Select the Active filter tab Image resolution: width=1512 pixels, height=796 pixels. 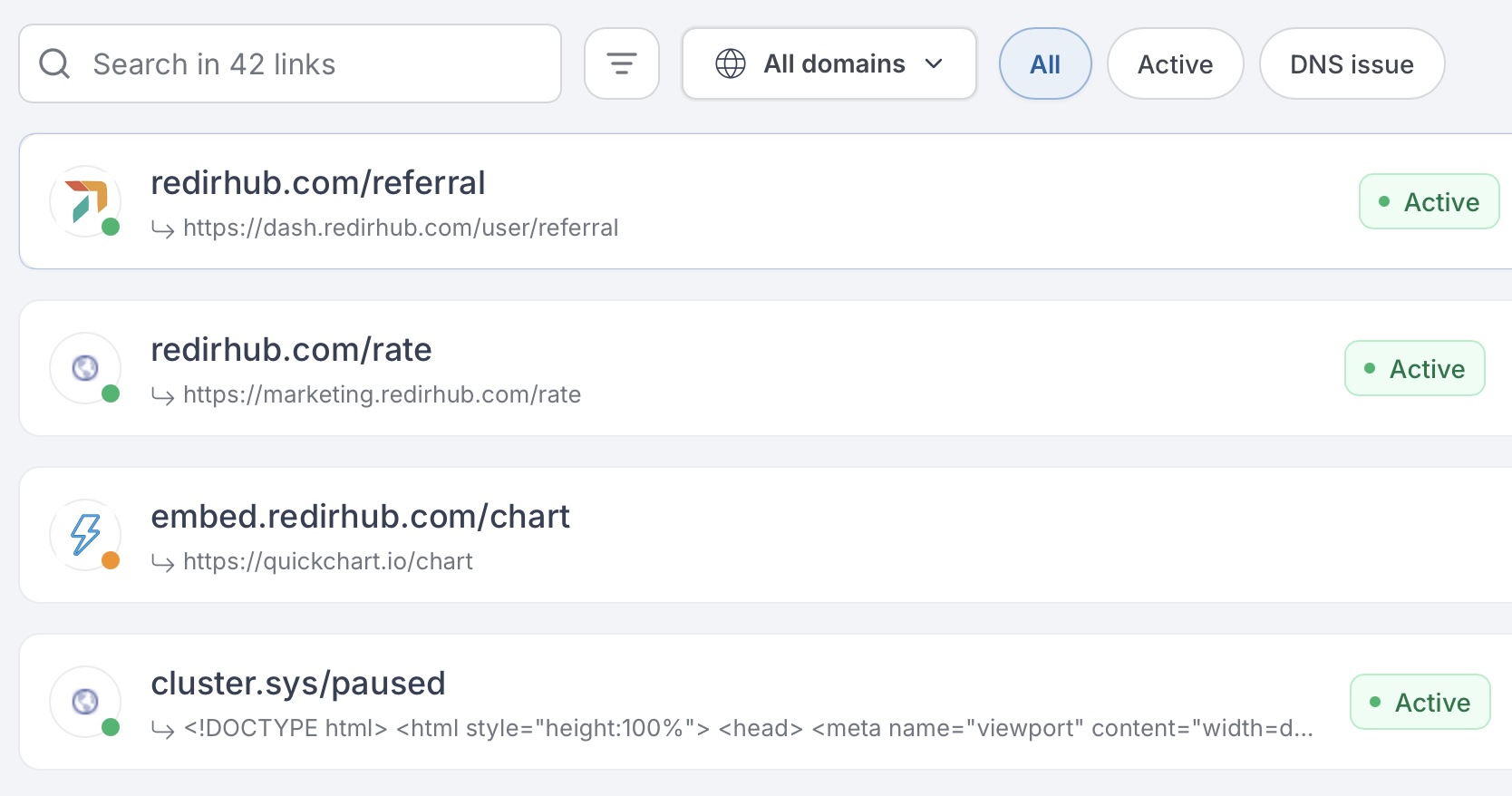coord(1176,63)
